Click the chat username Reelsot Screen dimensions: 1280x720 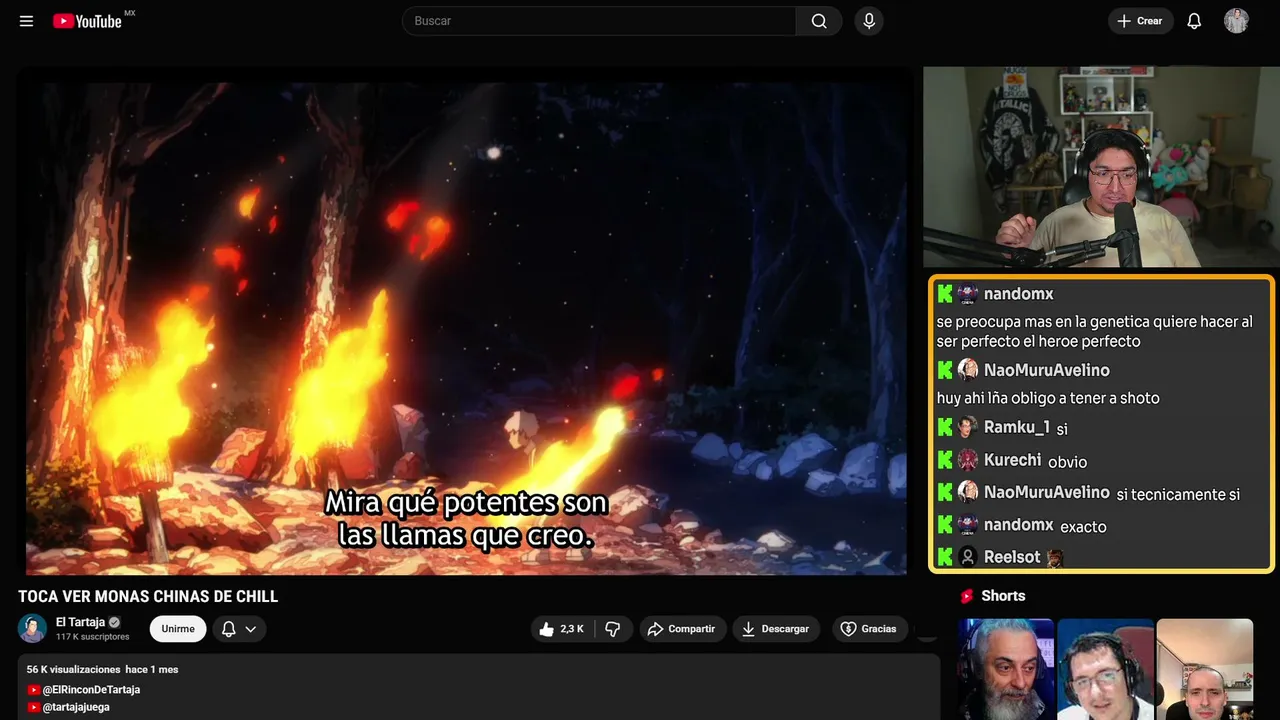coord(1012,557)
